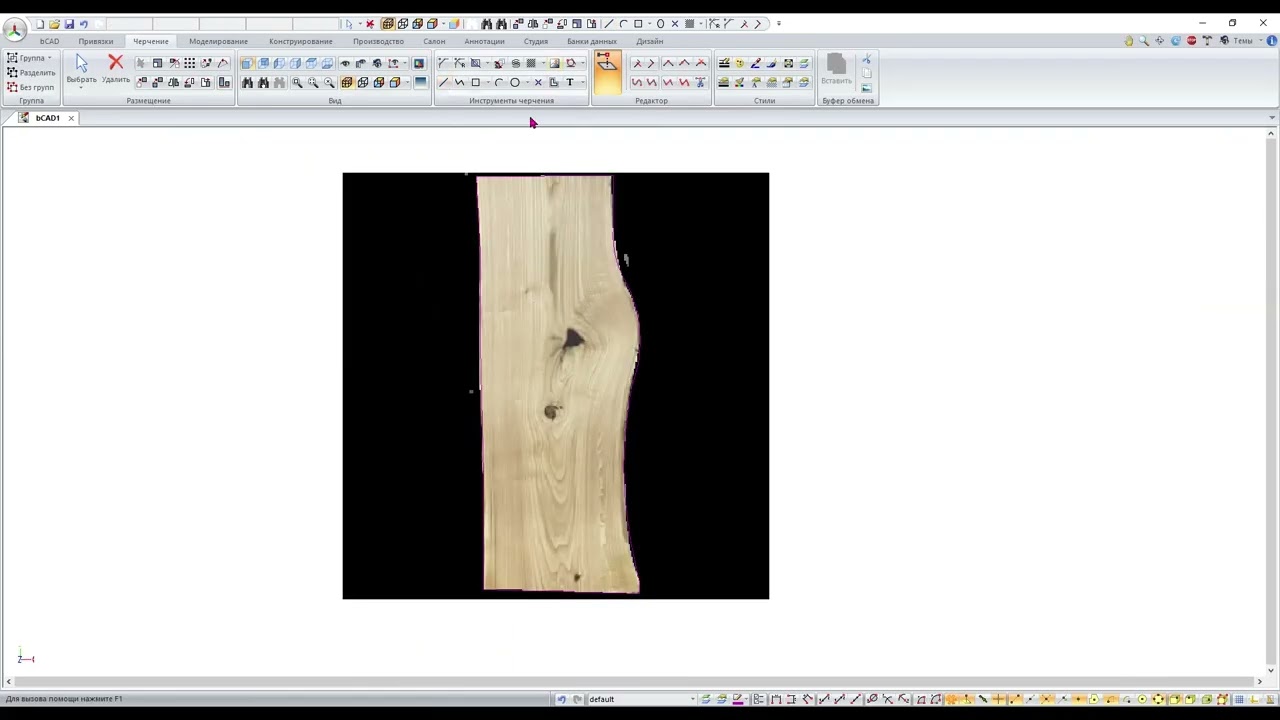Viewport: 1280px width, 720px height.
Task: Open file using the folder icon
Action: coord(54,24)
